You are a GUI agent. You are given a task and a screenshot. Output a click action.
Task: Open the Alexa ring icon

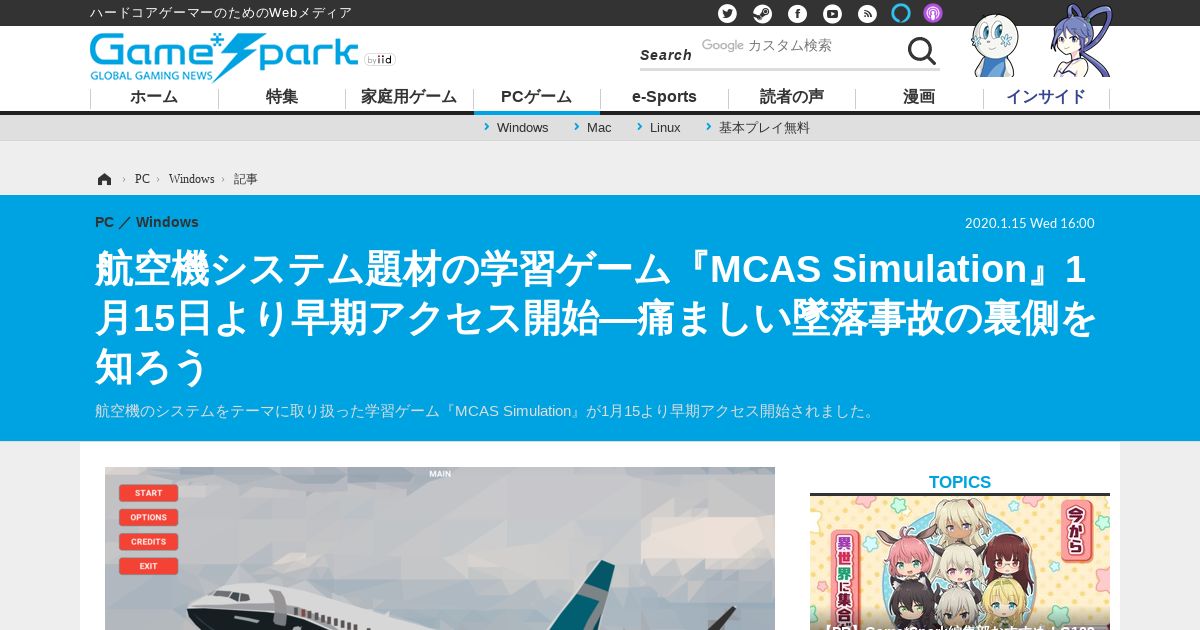[901, 13]
